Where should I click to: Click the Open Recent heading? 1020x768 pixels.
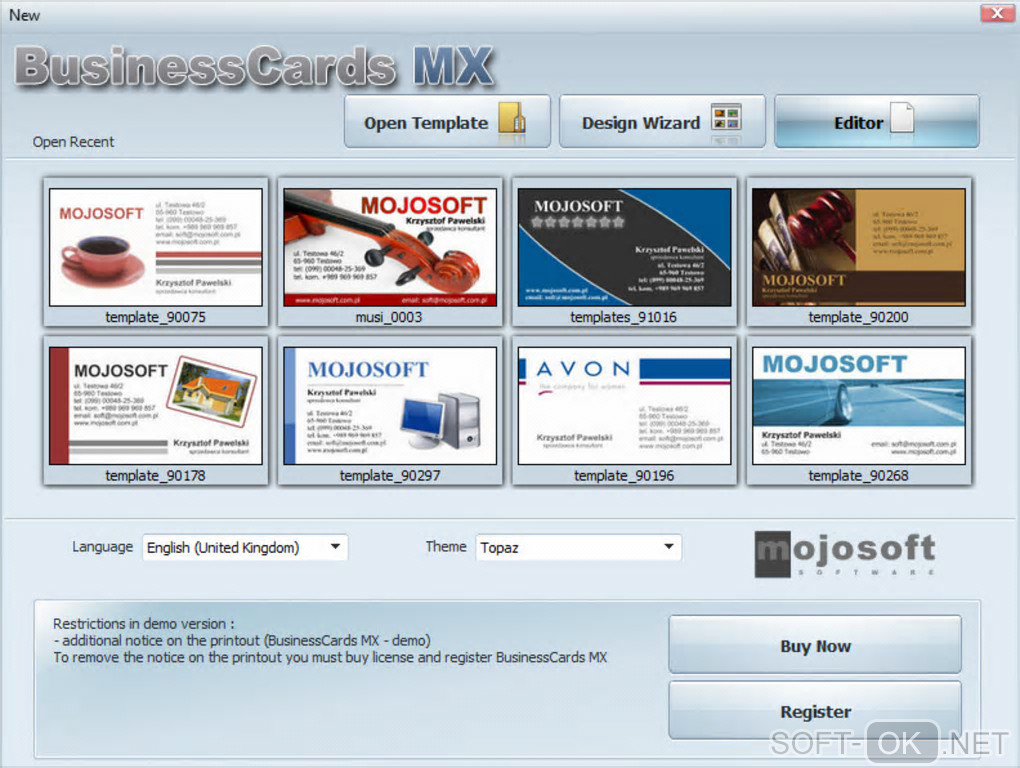click(74, 142)
